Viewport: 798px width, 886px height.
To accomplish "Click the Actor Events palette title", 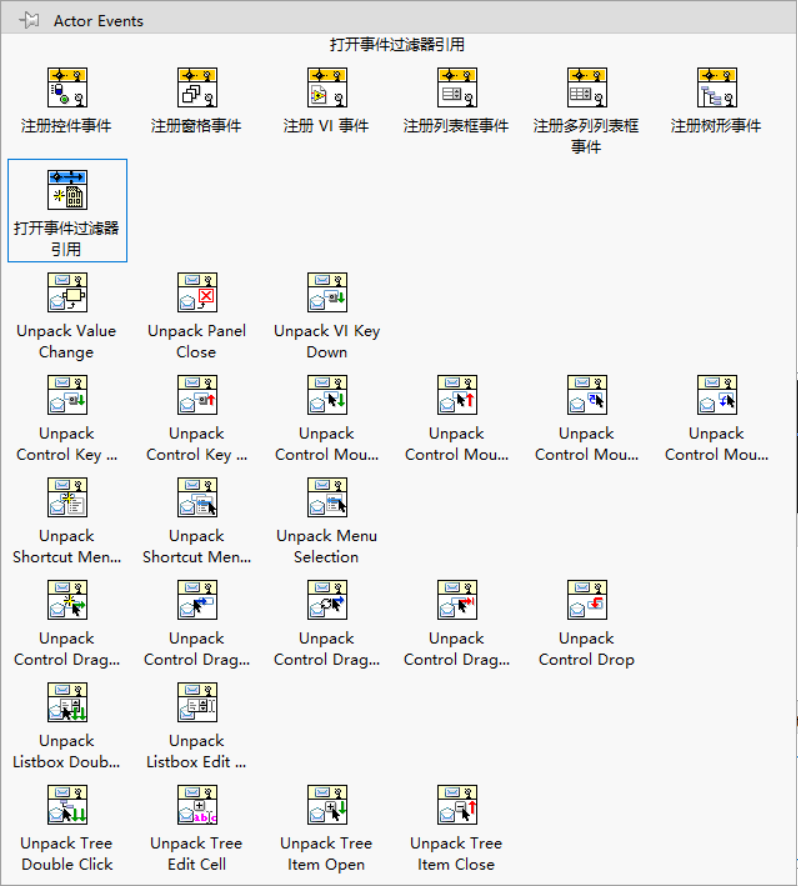I will pos(98,21).
